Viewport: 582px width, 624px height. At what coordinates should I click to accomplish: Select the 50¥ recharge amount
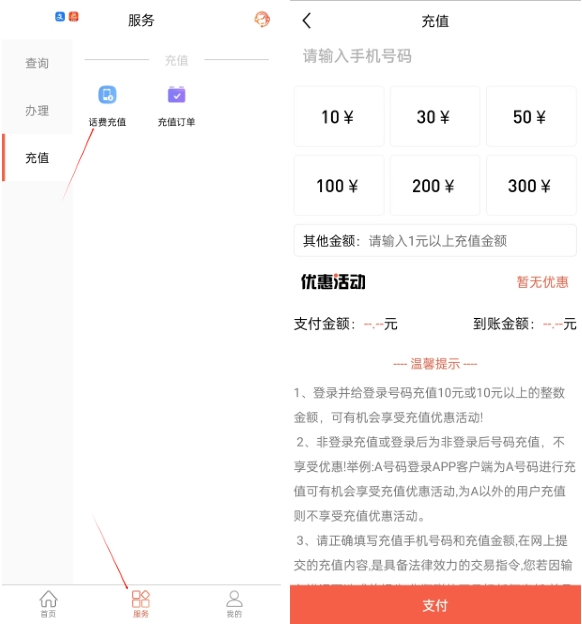531,117
